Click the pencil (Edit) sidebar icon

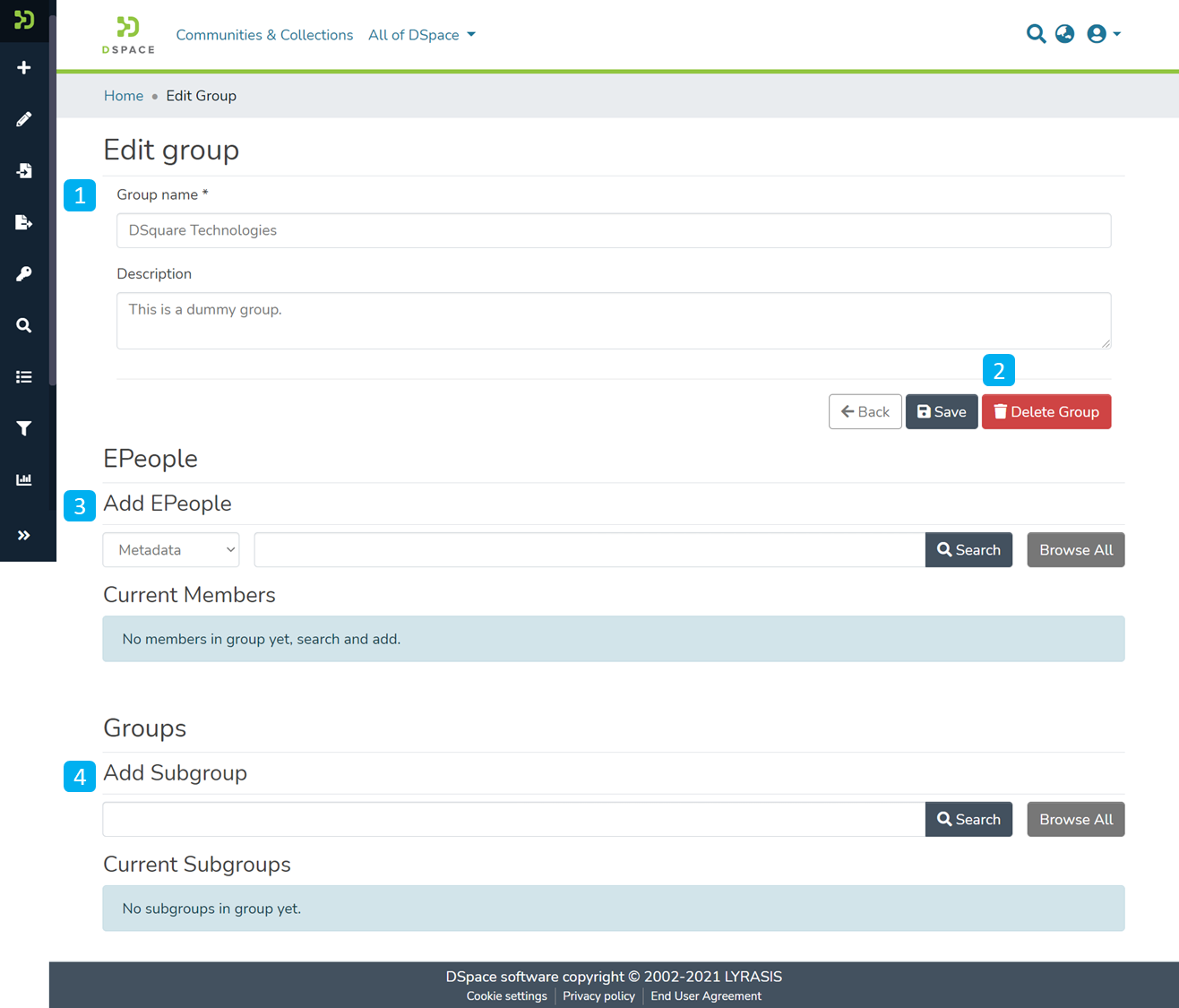point(24,119)
